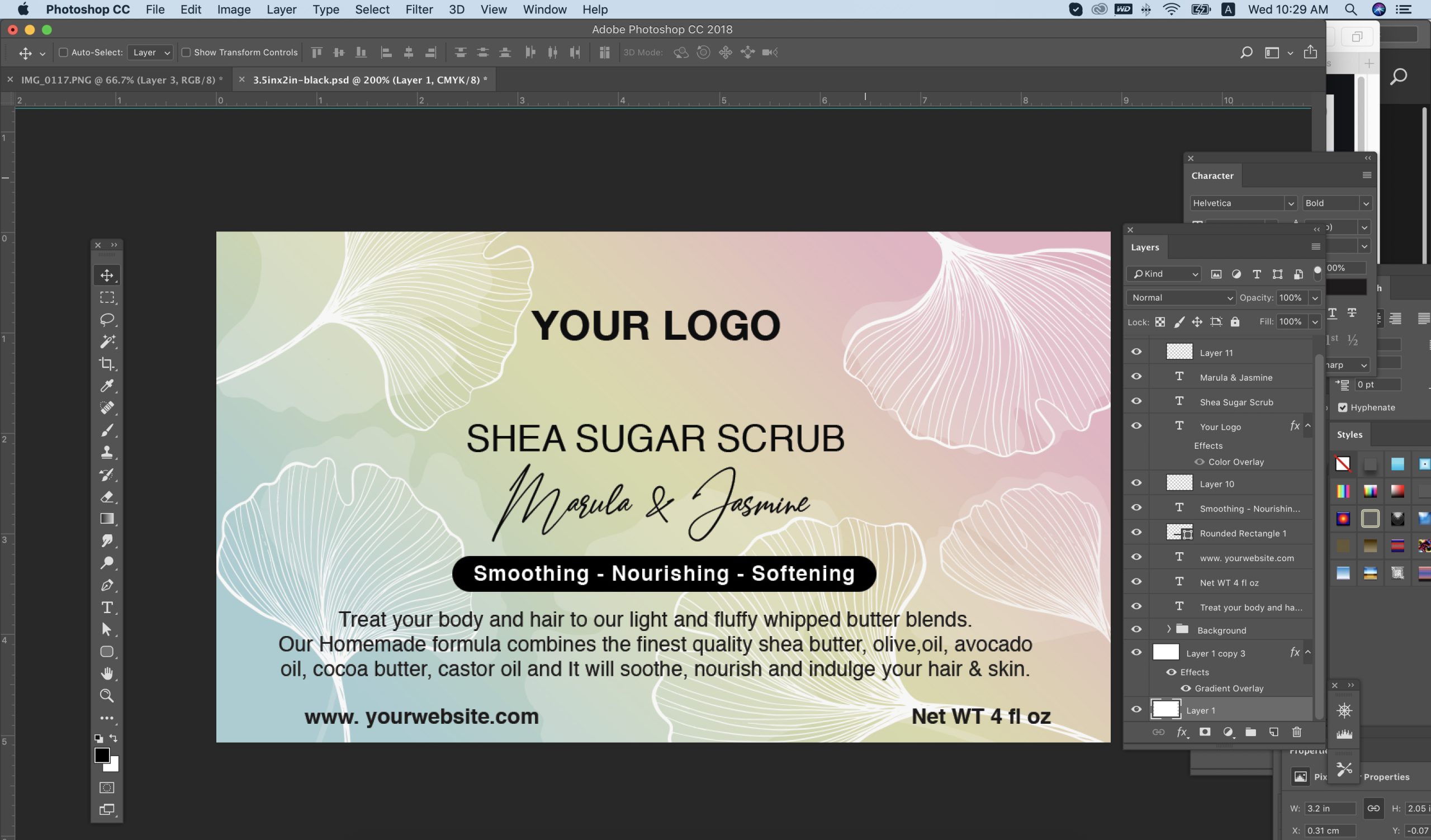Screen dimensions: 1431x840
Task: Click the new group folder icon
Action: click(x=1250, y=732)
